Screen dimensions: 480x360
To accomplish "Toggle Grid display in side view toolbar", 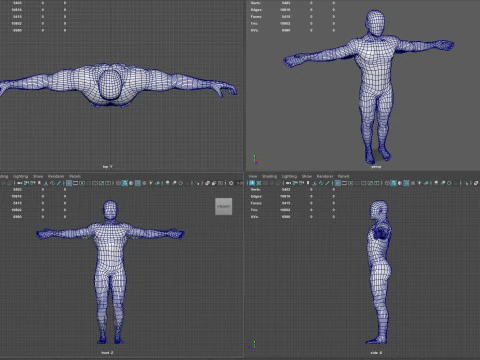I will pos(337,183).
